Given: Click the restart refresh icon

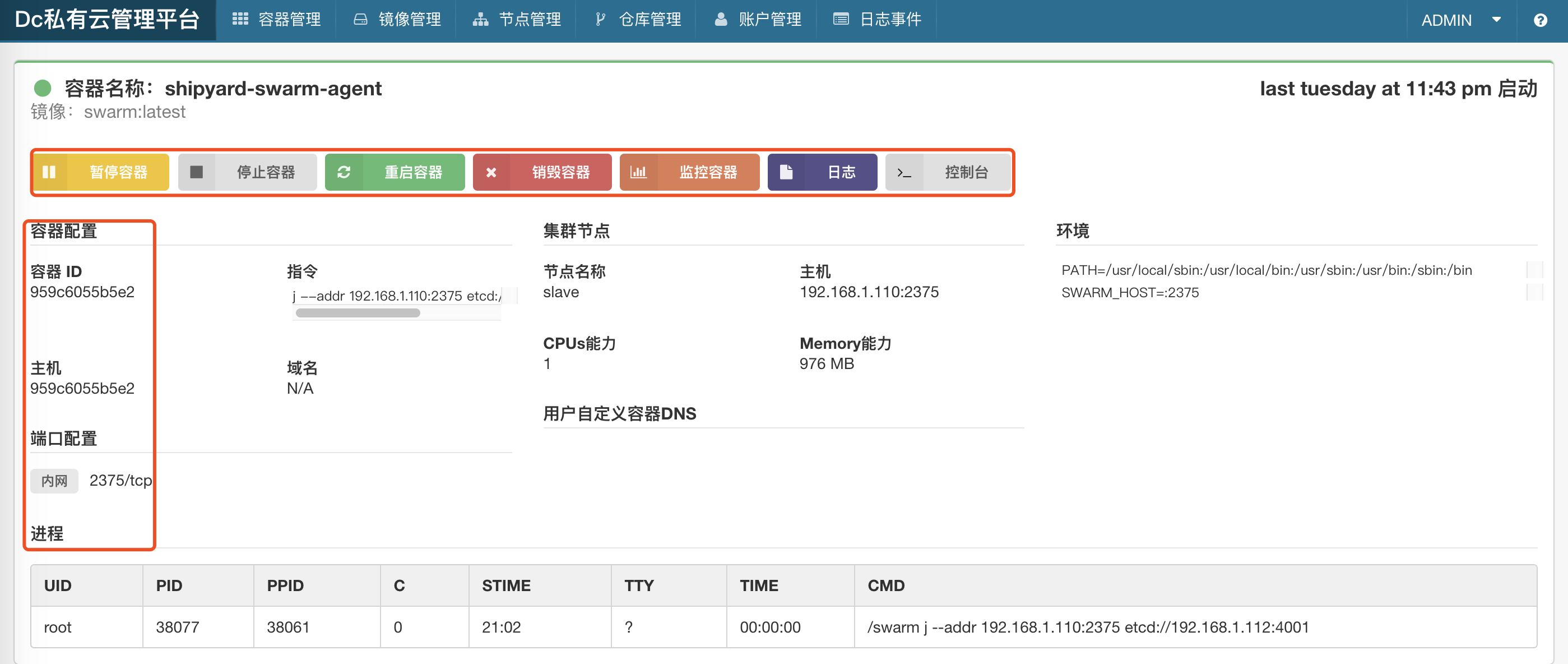Looking at the screenshot, I should 344,172.
